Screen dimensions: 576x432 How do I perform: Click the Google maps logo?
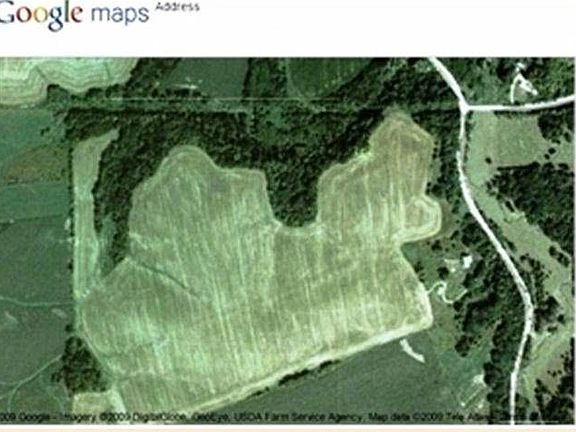(x=73, y=14)
